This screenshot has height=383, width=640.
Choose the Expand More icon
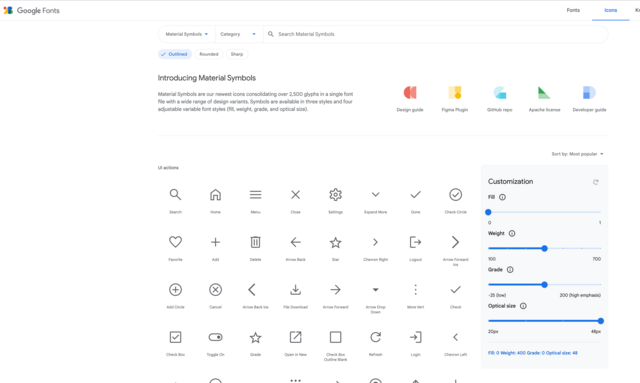(376, 195)
